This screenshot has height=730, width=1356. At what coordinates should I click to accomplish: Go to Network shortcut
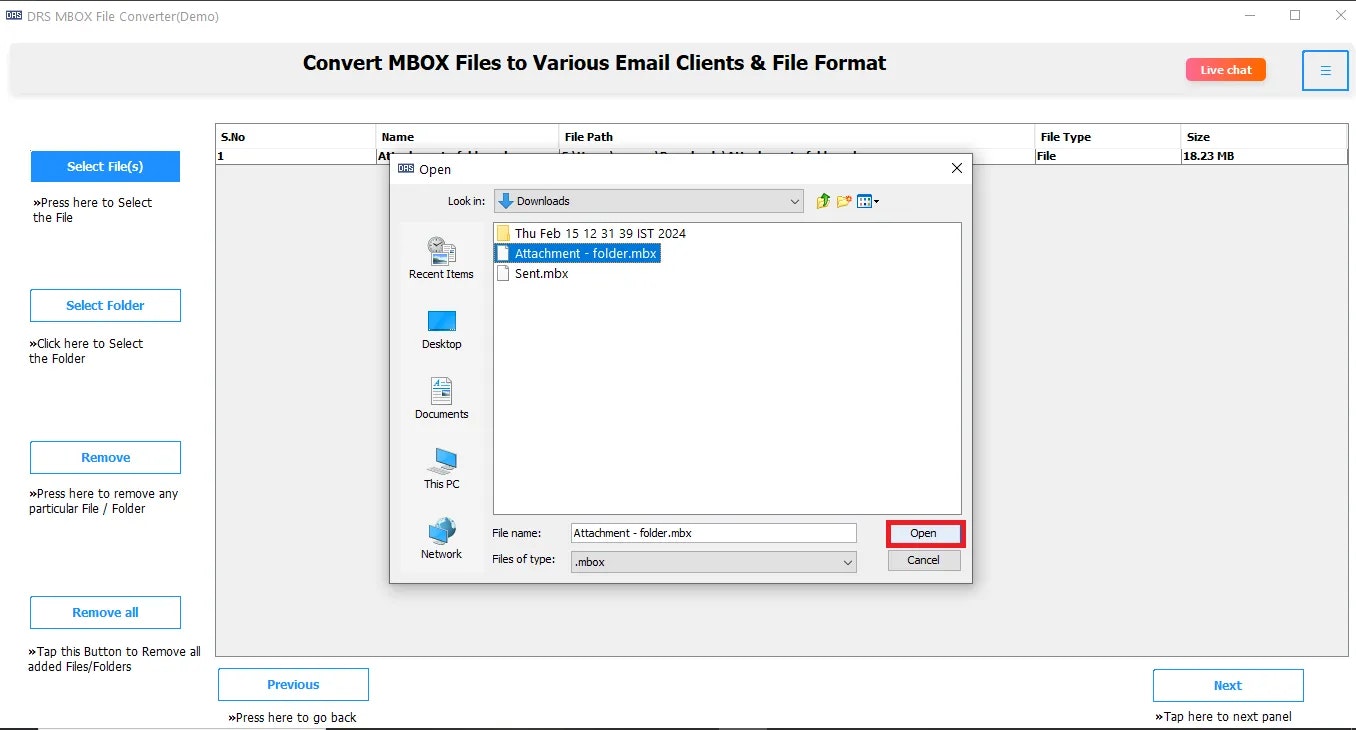point(441,538)
